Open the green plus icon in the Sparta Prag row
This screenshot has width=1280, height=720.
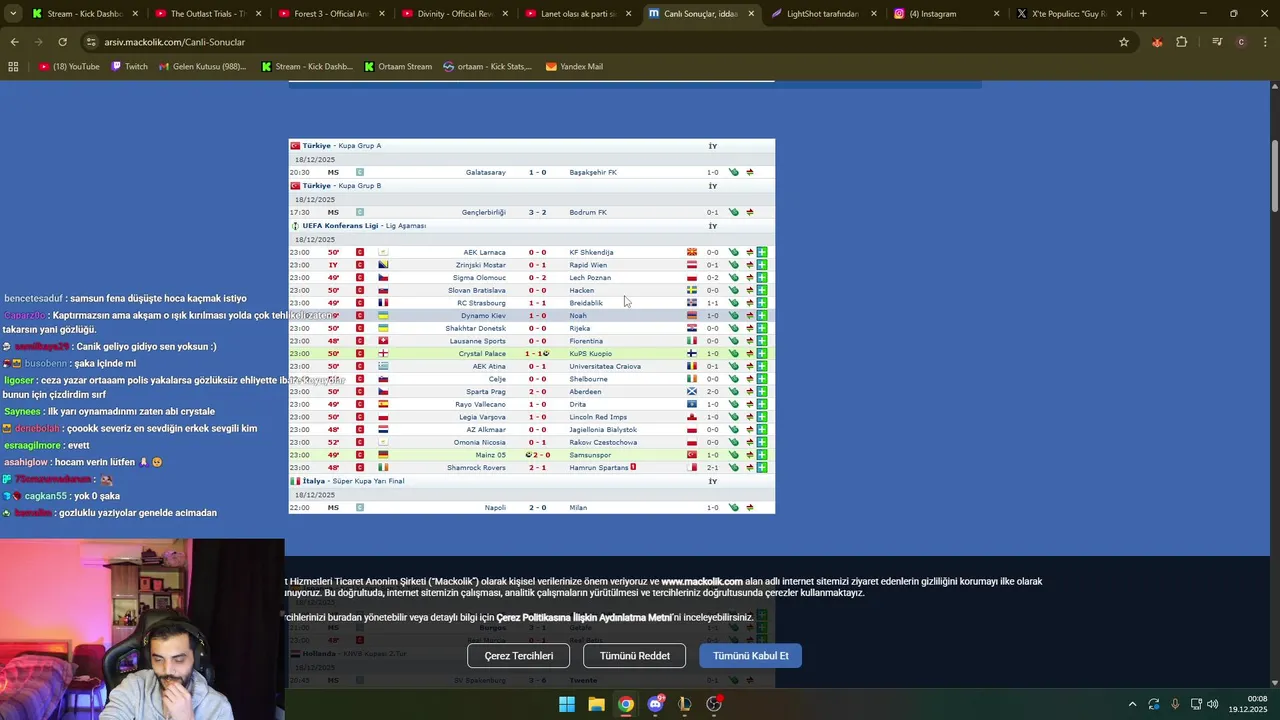(x=762, y=392)
